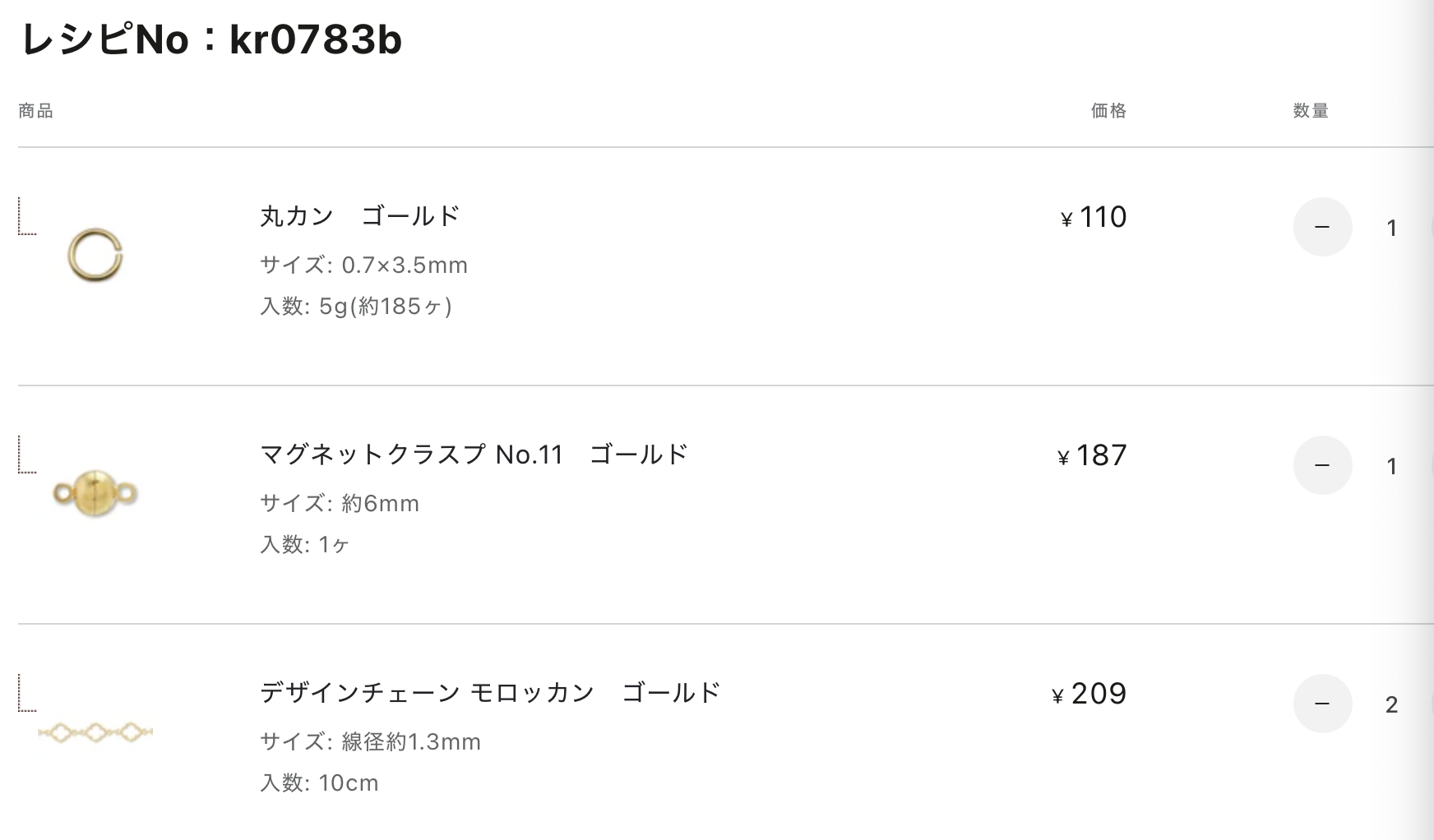This screenshot has width=1434, height=840.
Task: Click the quantity value for 丸カン
Action: point(1391,228)
